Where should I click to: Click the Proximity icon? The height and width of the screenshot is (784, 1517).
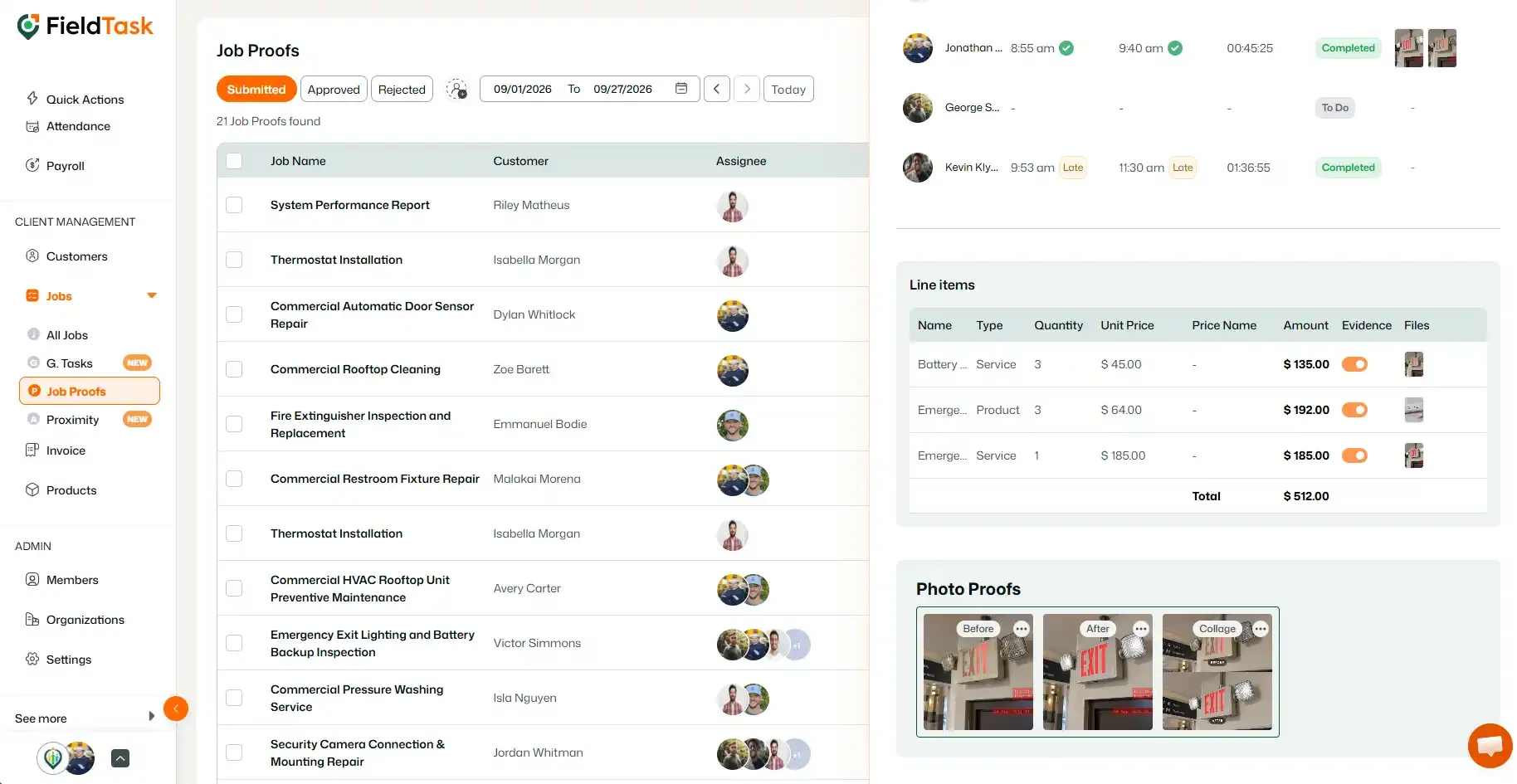[33, 419]
